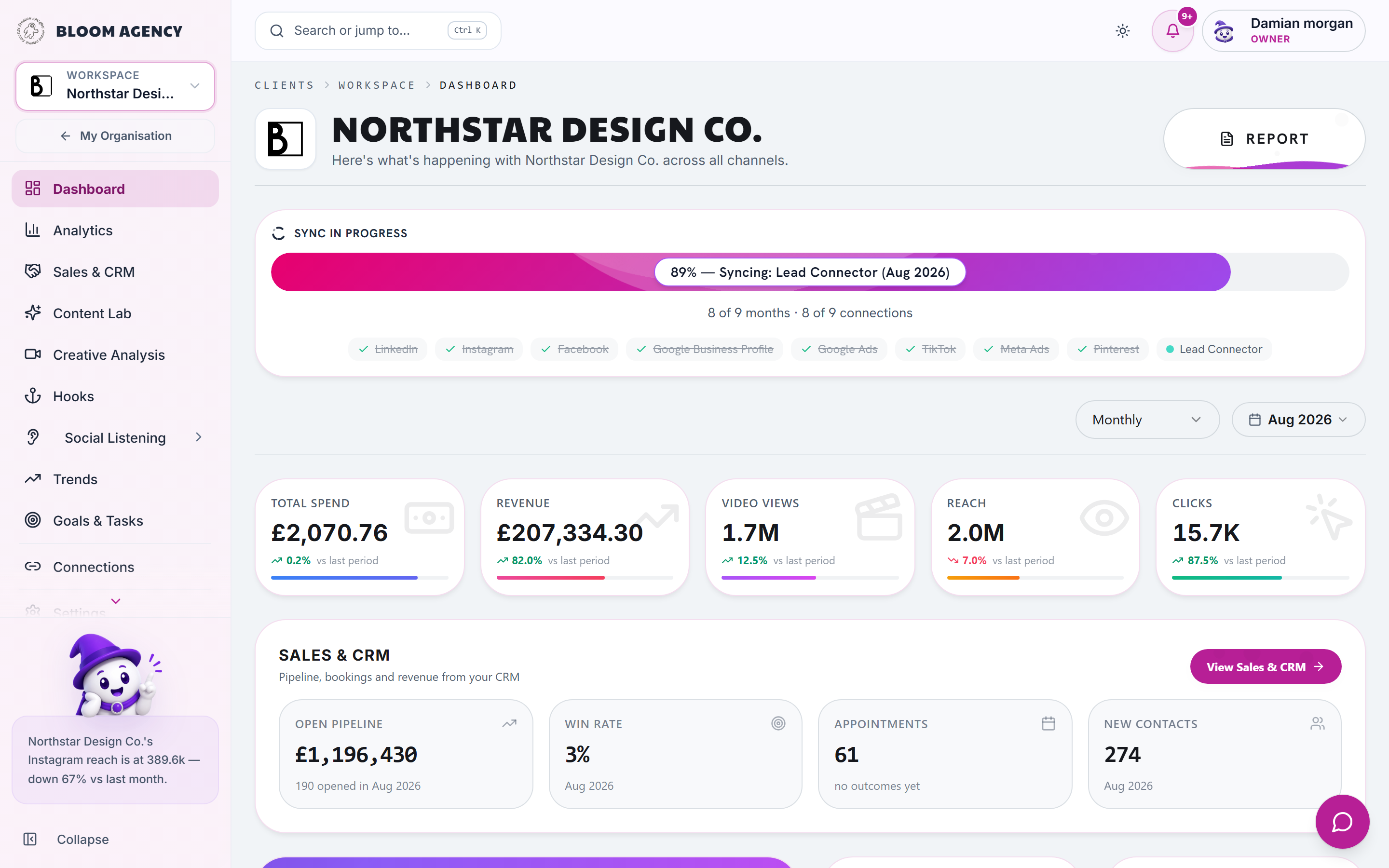Screen dimensions: 1389x868
Task: Click the Search or jump to field
Action: coord(378,31)
